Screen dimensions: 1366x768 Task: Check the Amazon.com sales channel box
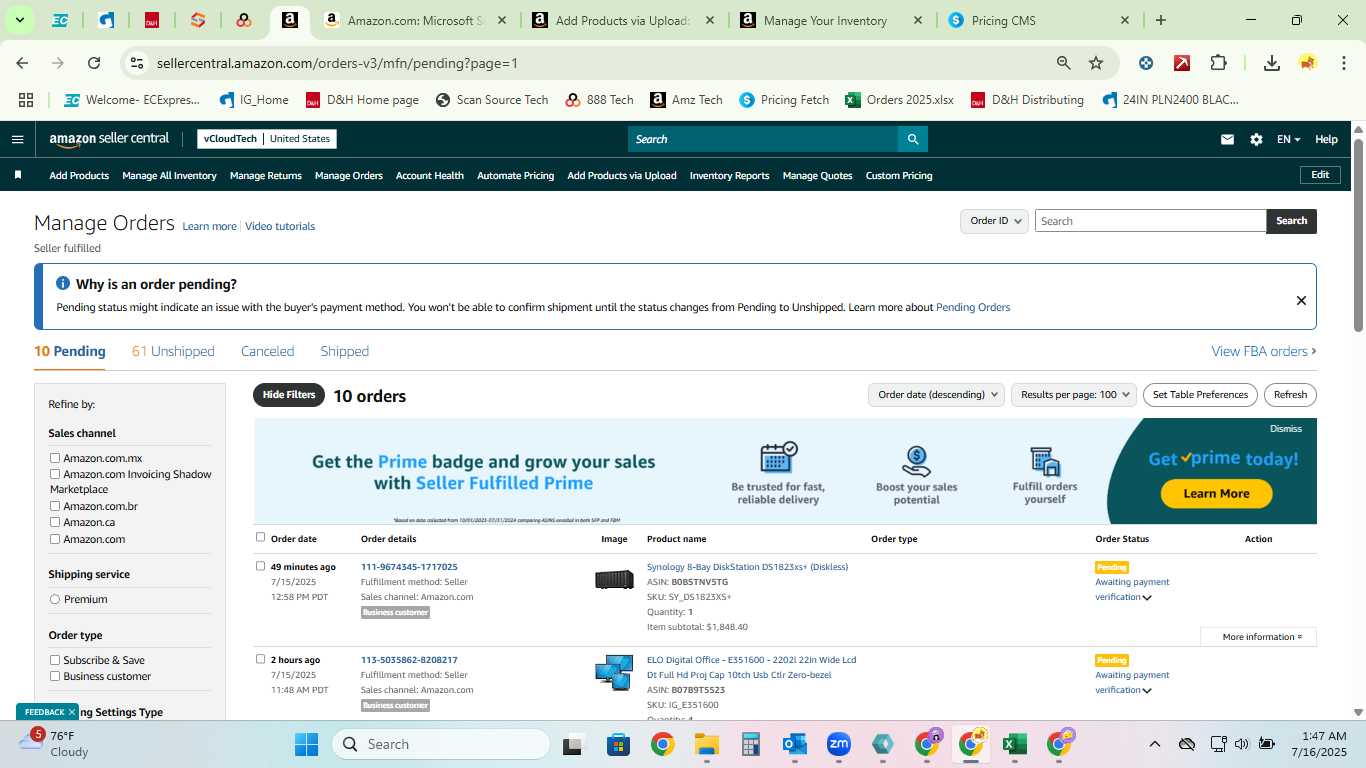pos(55,539)
